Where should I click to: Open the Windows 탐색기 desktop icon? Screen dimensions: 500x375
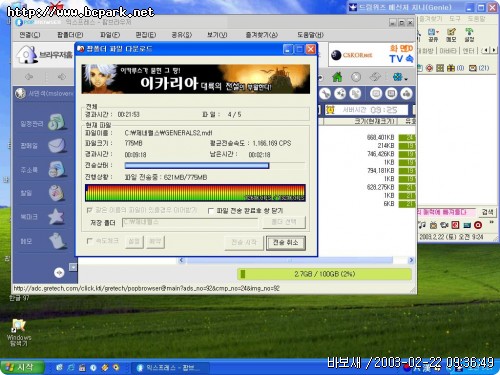click(x=19, y=332)
